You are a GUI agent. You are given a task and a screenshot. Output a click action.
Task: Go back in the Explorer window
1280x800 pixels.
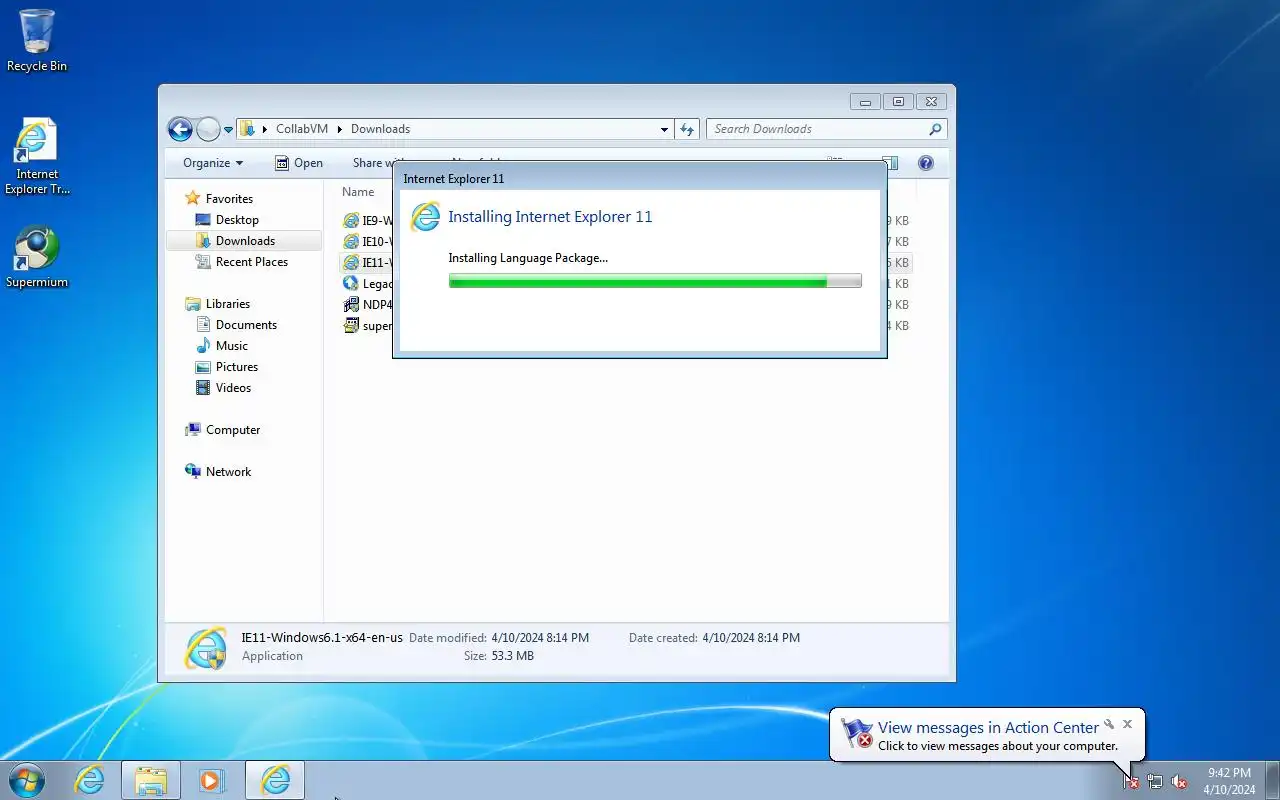coord(180,129)
